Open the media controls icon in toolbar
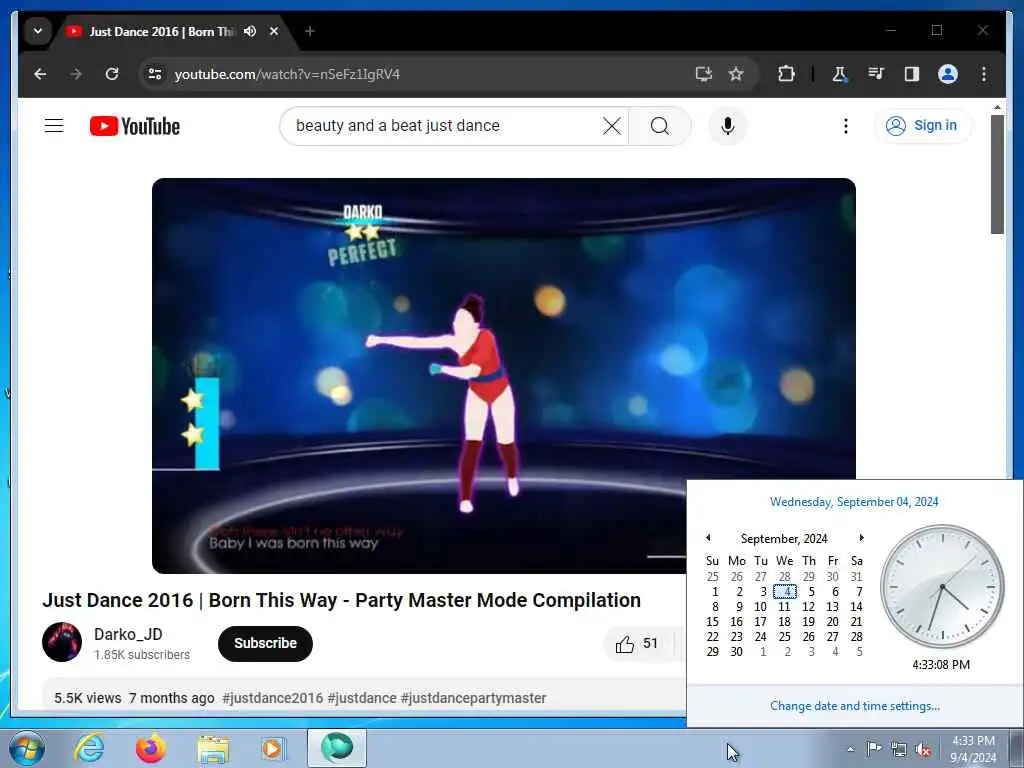This screenshot has width=1024, height=768. point(876,74)
